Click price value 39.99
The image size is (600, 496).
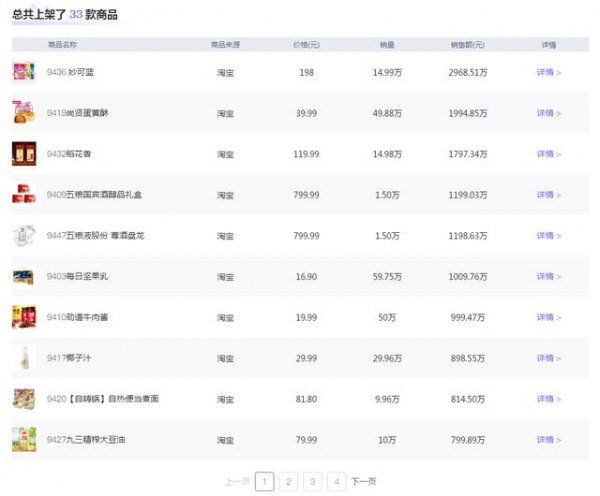pos(307,113)
